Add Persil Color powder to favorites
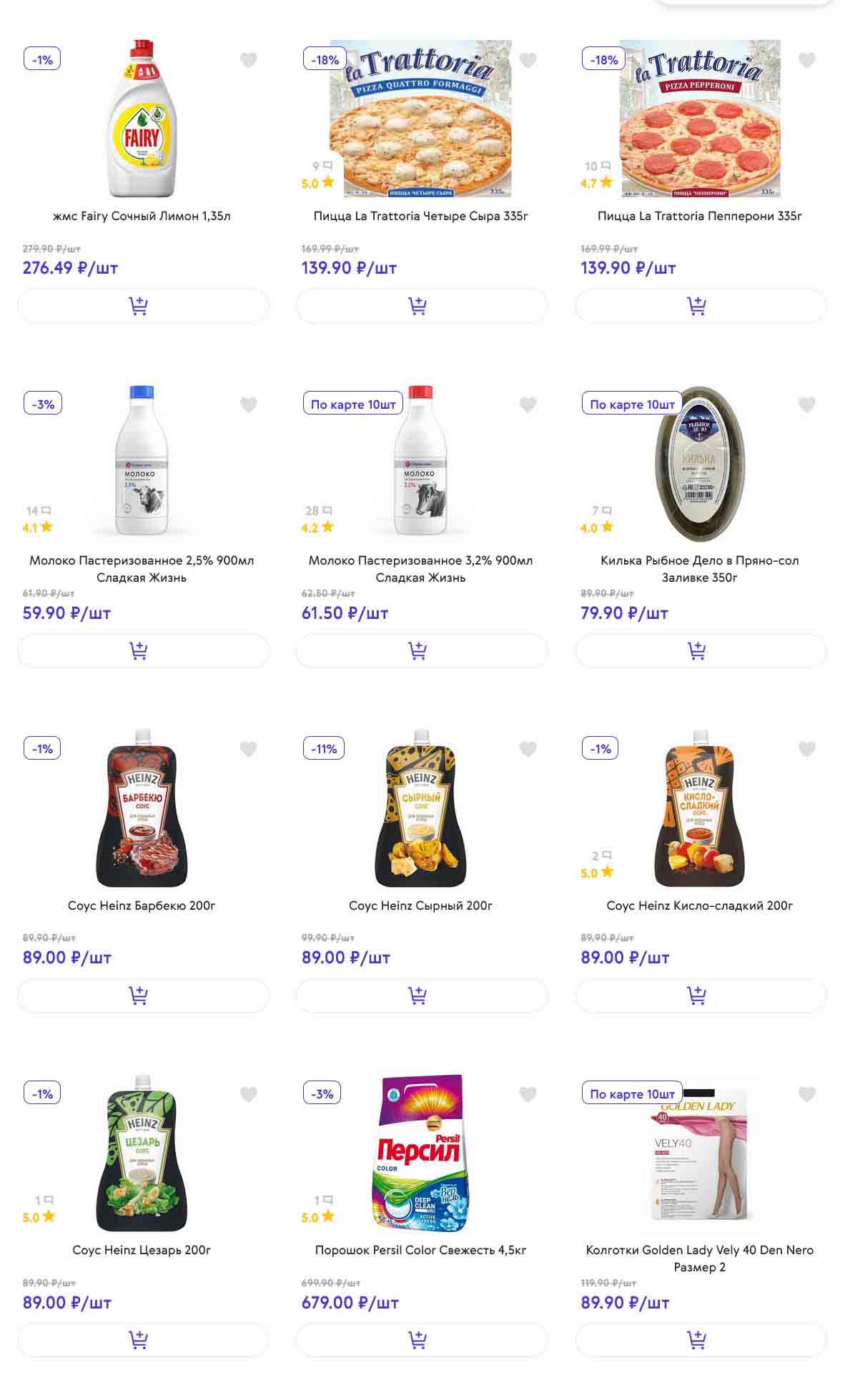 [528, 1094]
